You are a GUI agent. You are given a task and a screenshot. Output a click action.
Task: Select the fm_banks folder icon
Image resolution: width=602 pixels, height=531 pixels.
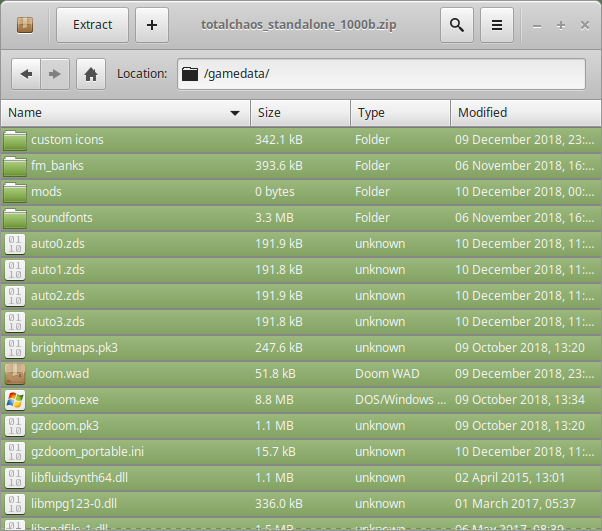[15, 166]
